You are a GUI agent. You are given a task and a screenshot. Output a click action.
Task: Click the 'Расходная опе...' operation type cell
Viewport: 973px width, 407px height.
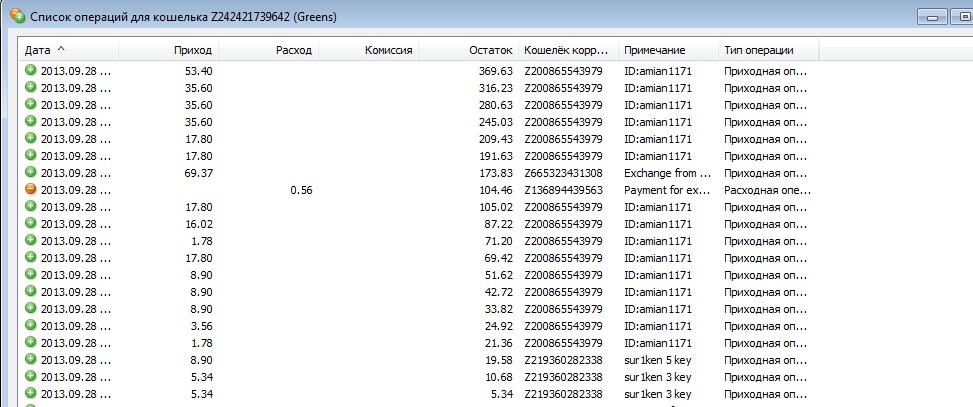click(768, 190)
